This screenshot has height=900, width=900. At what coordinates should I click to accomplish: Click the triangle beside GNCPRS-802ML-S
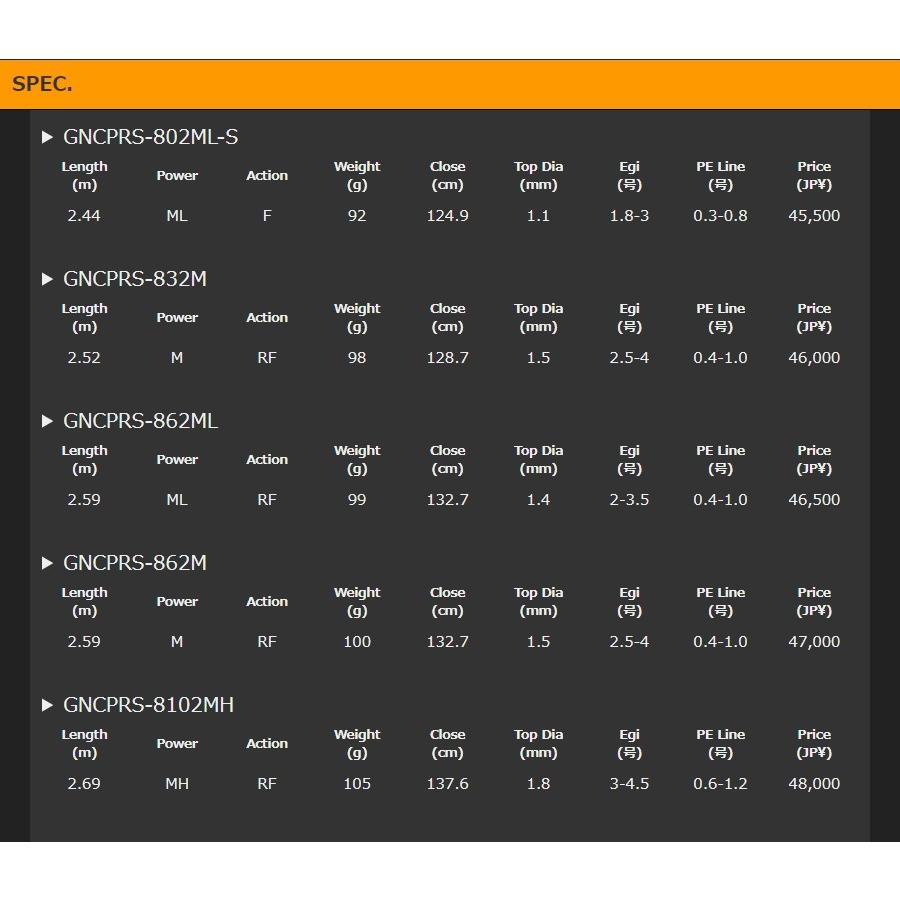pyautogui.click(x=47, y=138)
